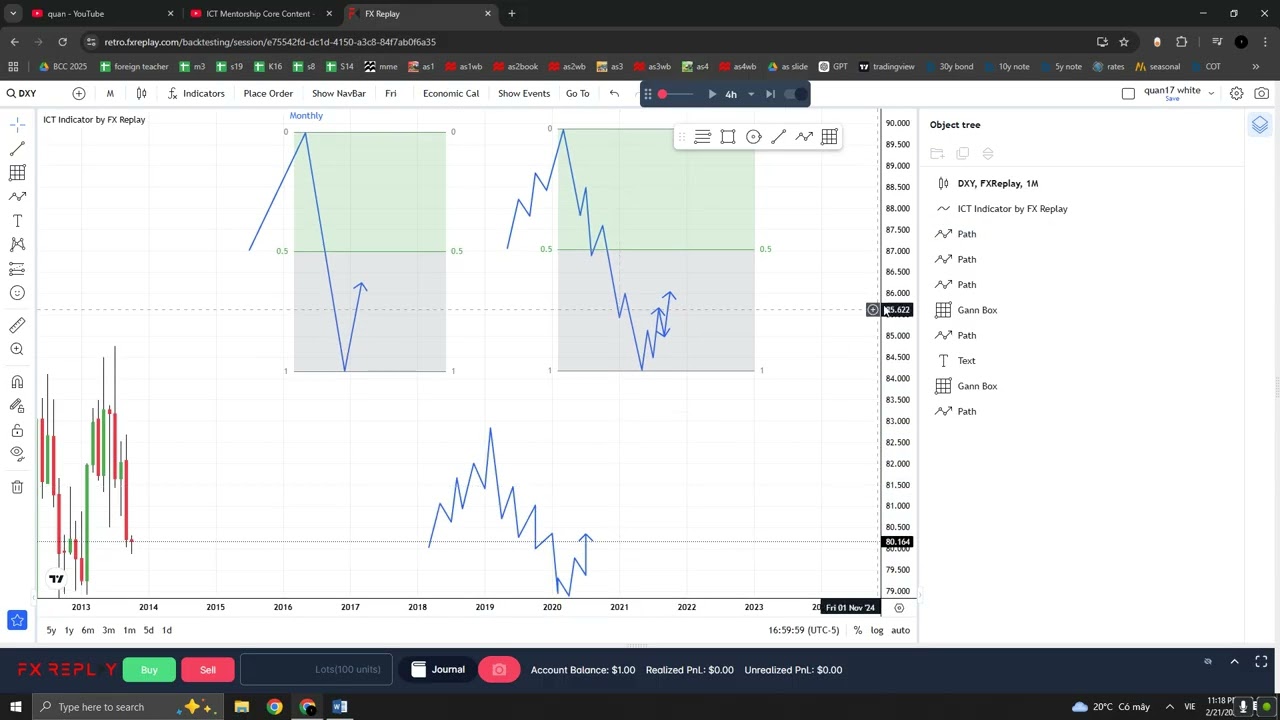This screenshot has width=1280, height=720.
Task: Open the Economic Cal menu item
Action: [x=451, y=93]
